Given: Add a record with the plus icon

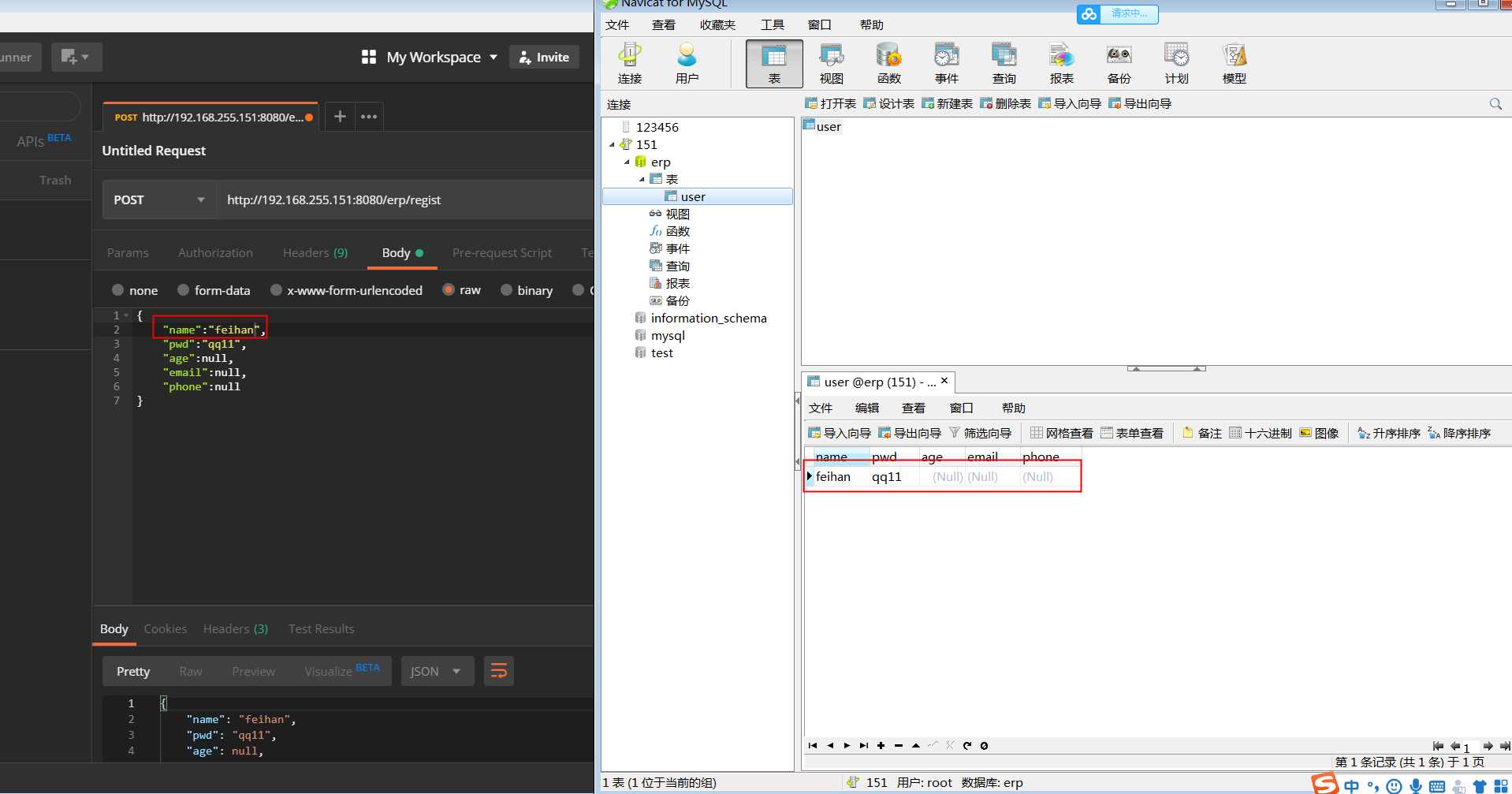Looking at the screenshot, I should (881, 745).
